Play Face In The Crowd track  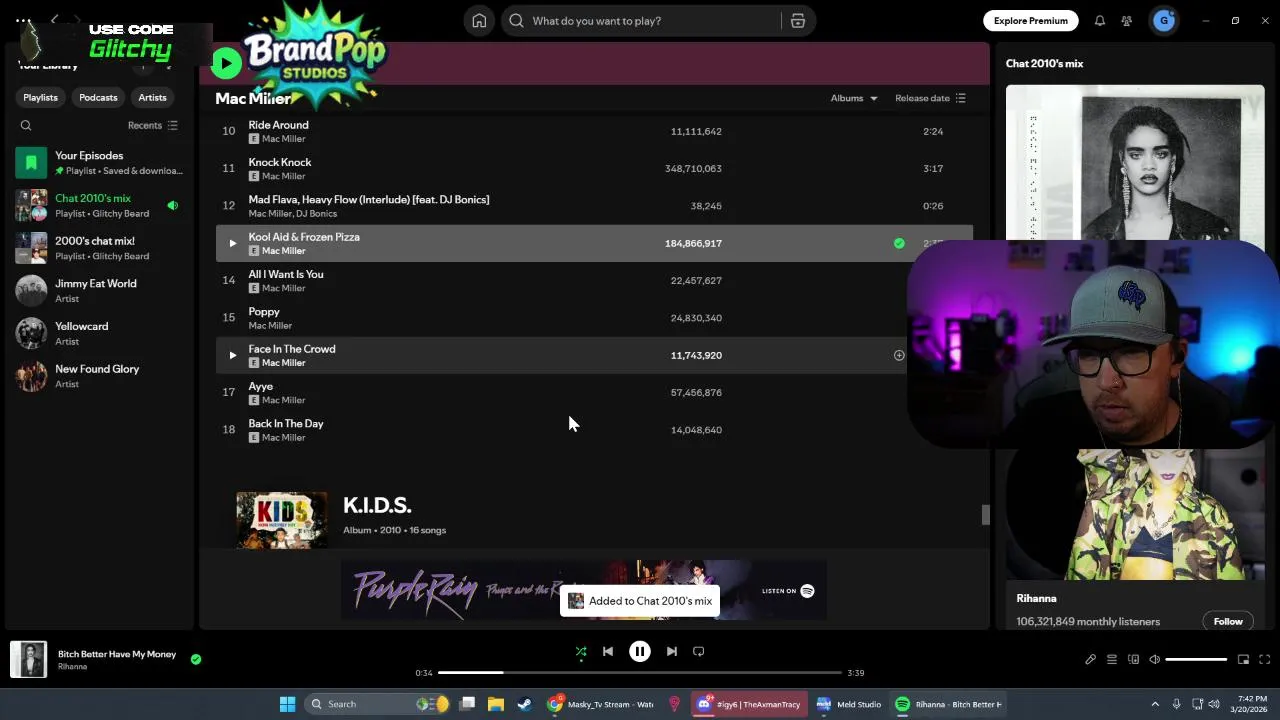coord(232,355)
